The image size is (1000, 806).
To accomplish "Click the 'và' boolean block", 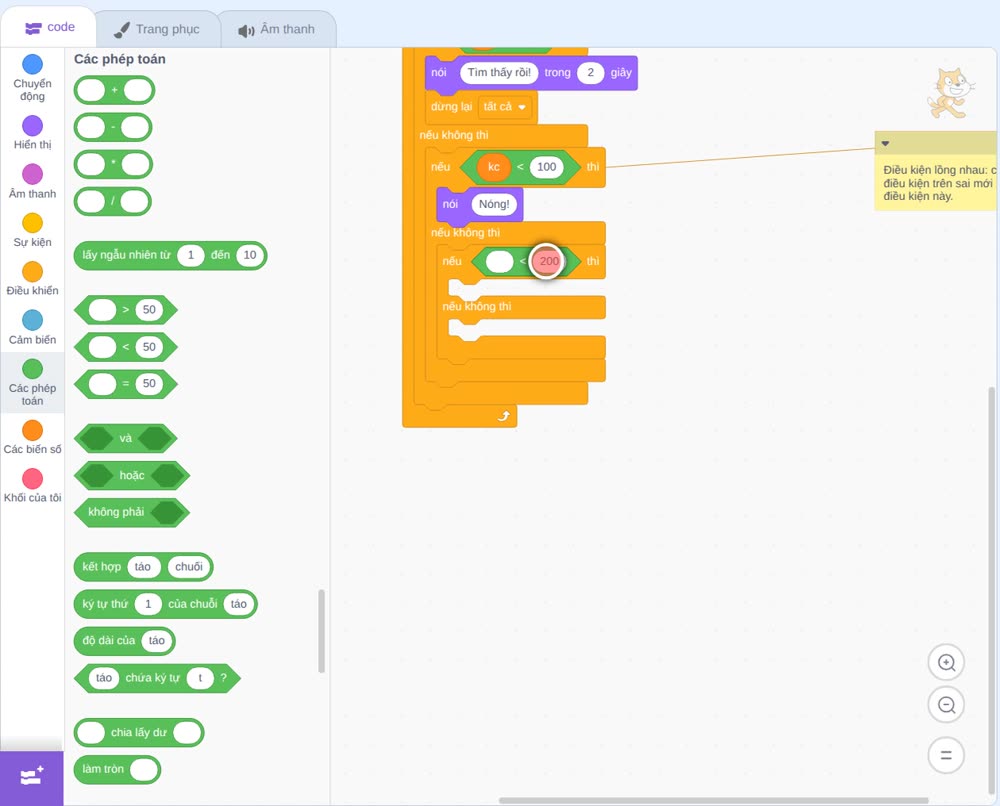I will coord(126,439).
